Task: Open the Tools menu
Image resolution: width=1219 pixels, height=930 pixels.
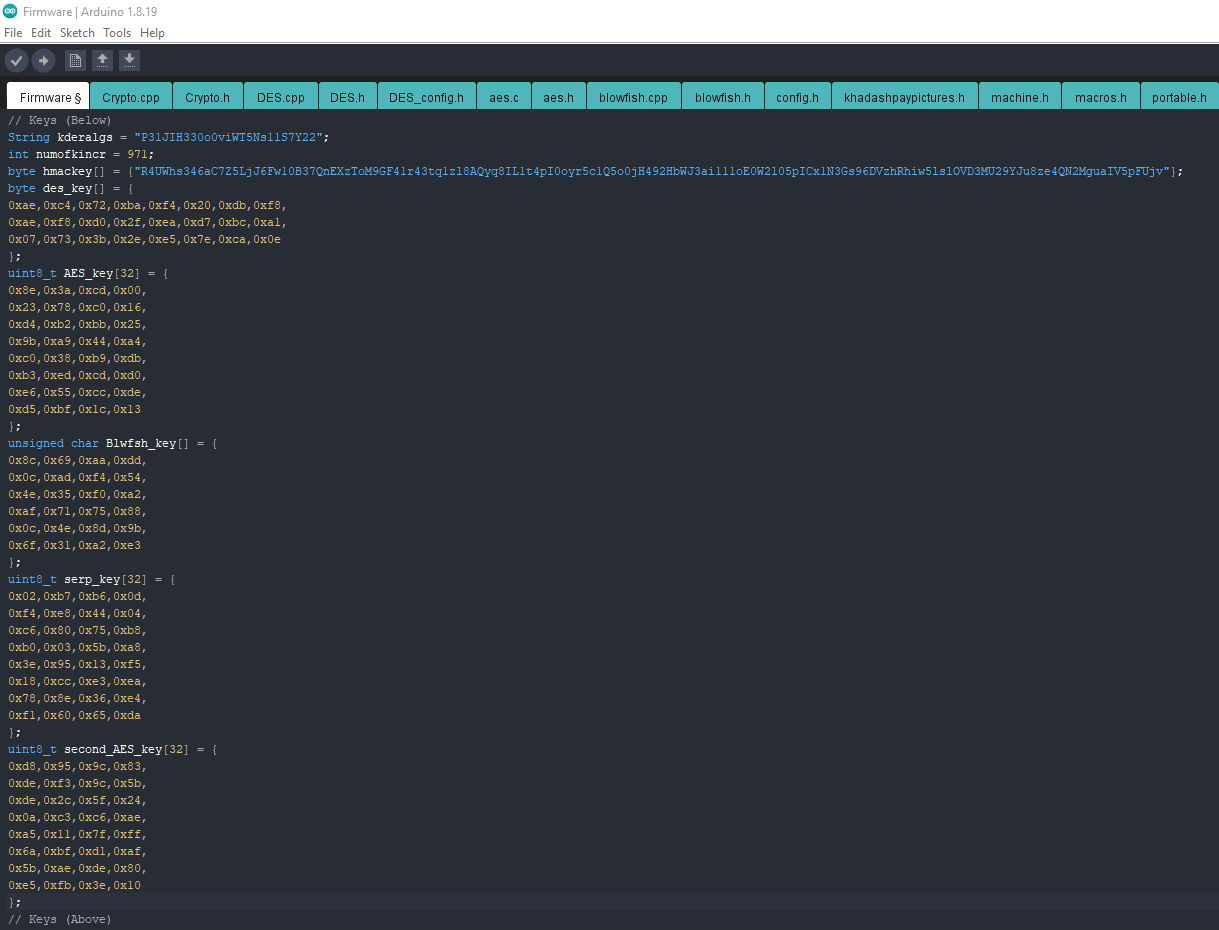Action: 117,33
